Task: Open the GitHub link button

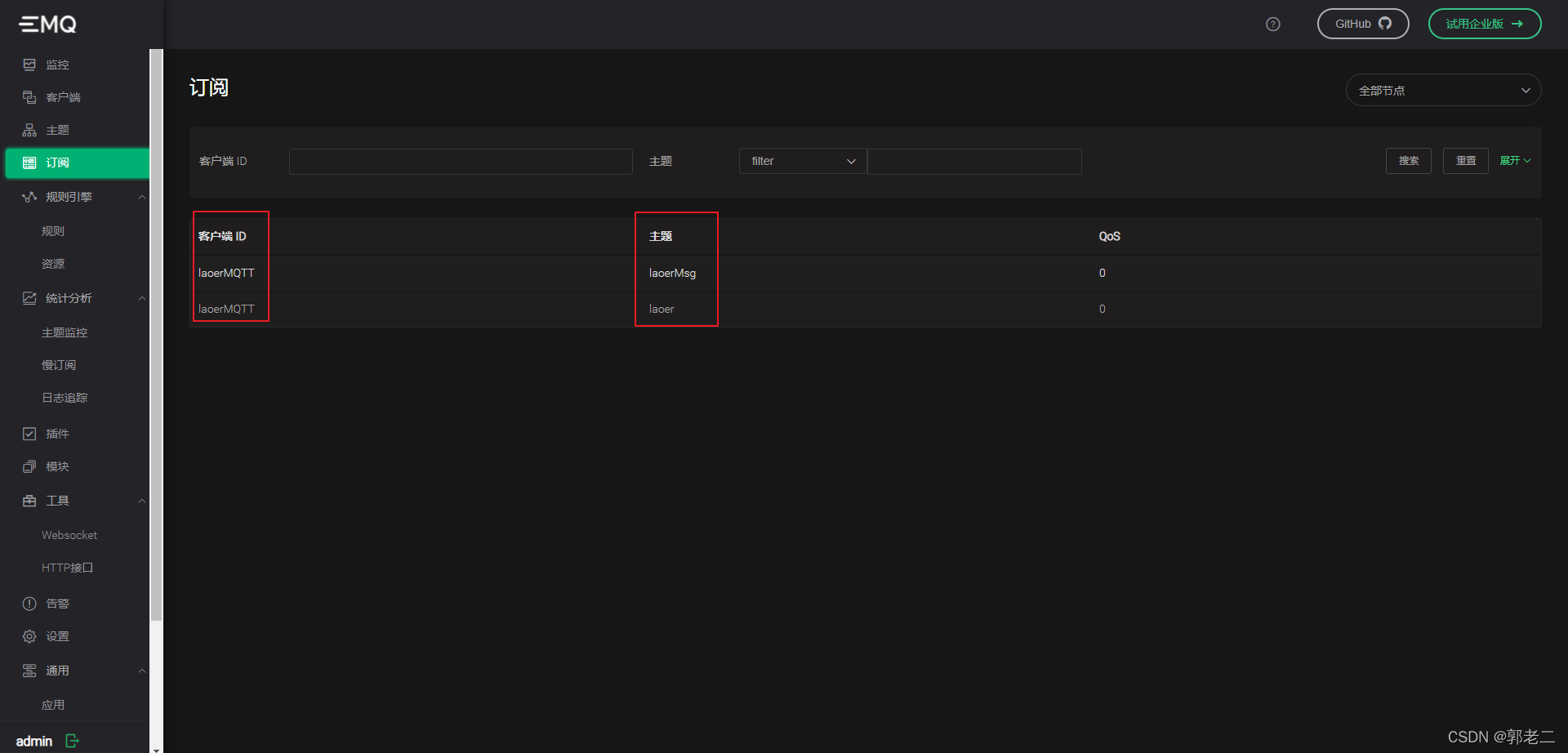Action: point(1363,24)
